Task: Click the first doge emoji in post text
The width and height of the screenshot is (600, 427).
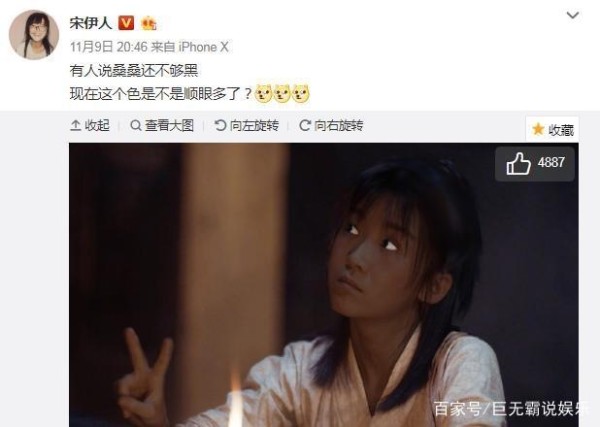Action: pos(263,93)
